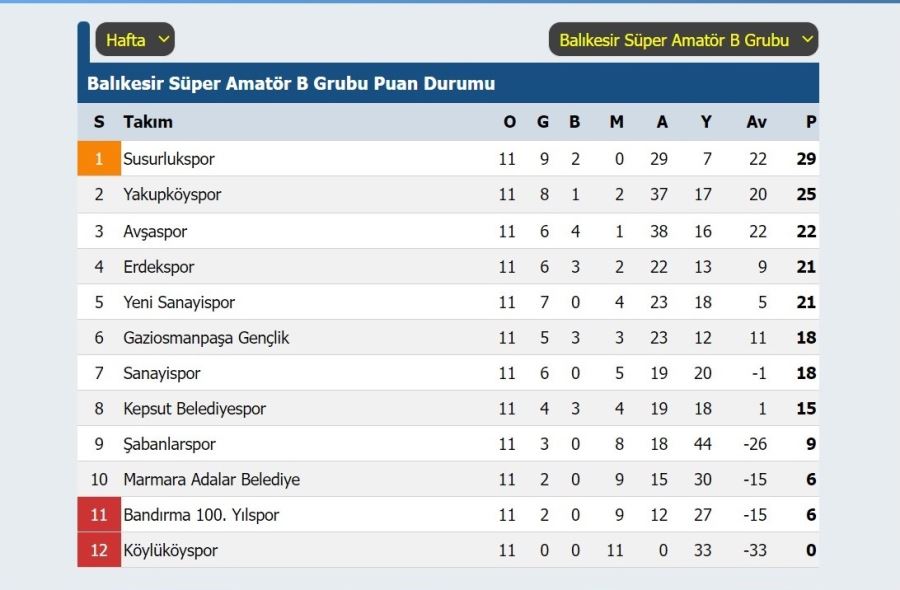Select Gaziosmanpaşa Gençlik team name
Image resolution: width=900 pixels, height=590 pixels.
[206, 338]
